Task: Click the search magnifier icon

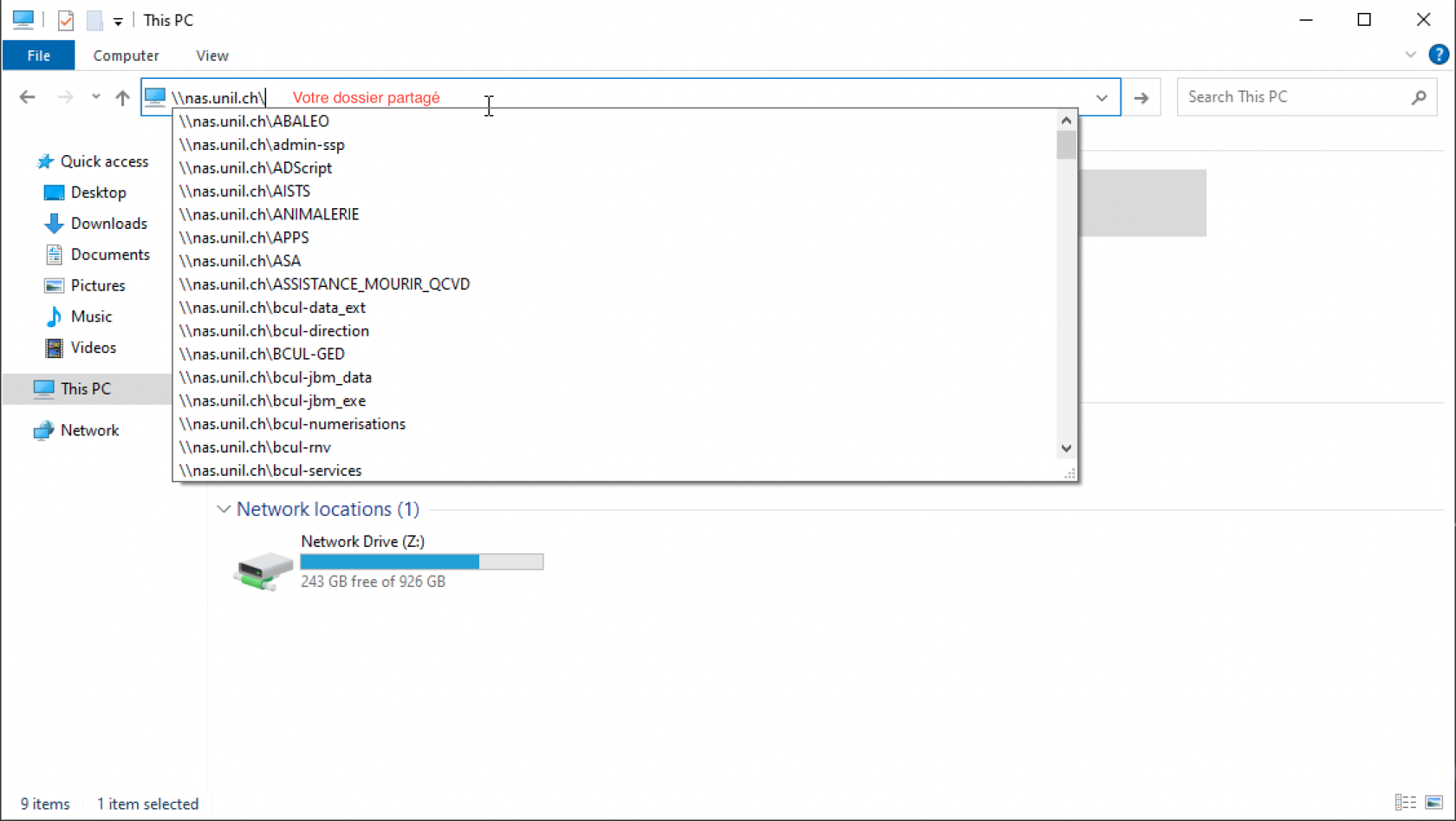Action: [x=1419, y=97]
